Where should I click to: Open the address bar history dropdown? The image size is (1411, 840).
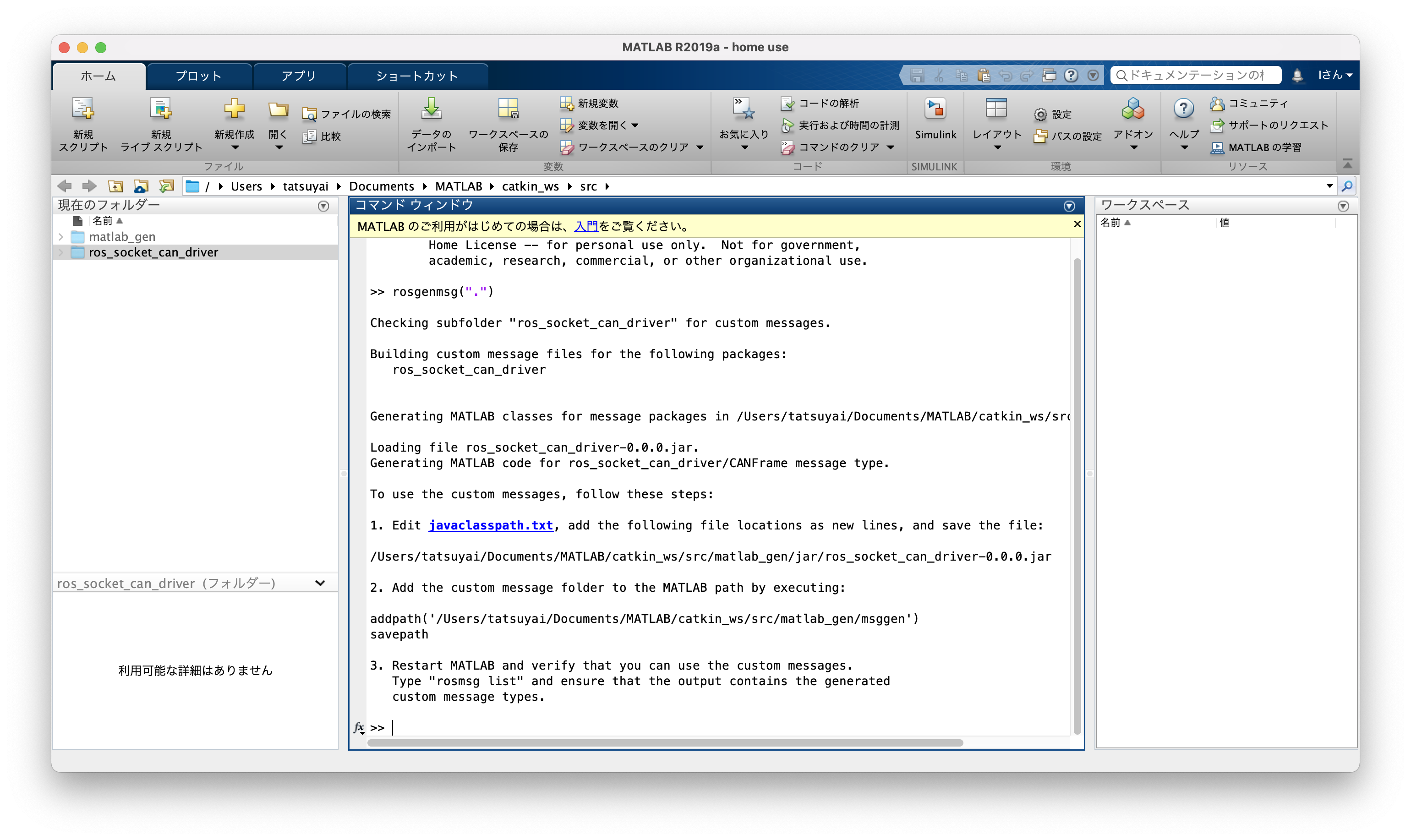coord(1329,185)
